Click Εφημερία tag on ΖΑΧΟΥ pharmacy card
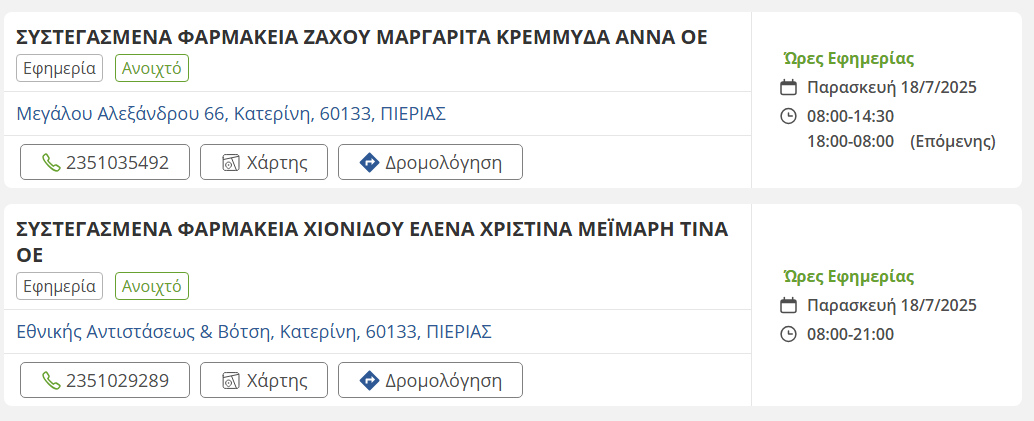Screen dimensions: 1034x421 [x=60, y=68]
